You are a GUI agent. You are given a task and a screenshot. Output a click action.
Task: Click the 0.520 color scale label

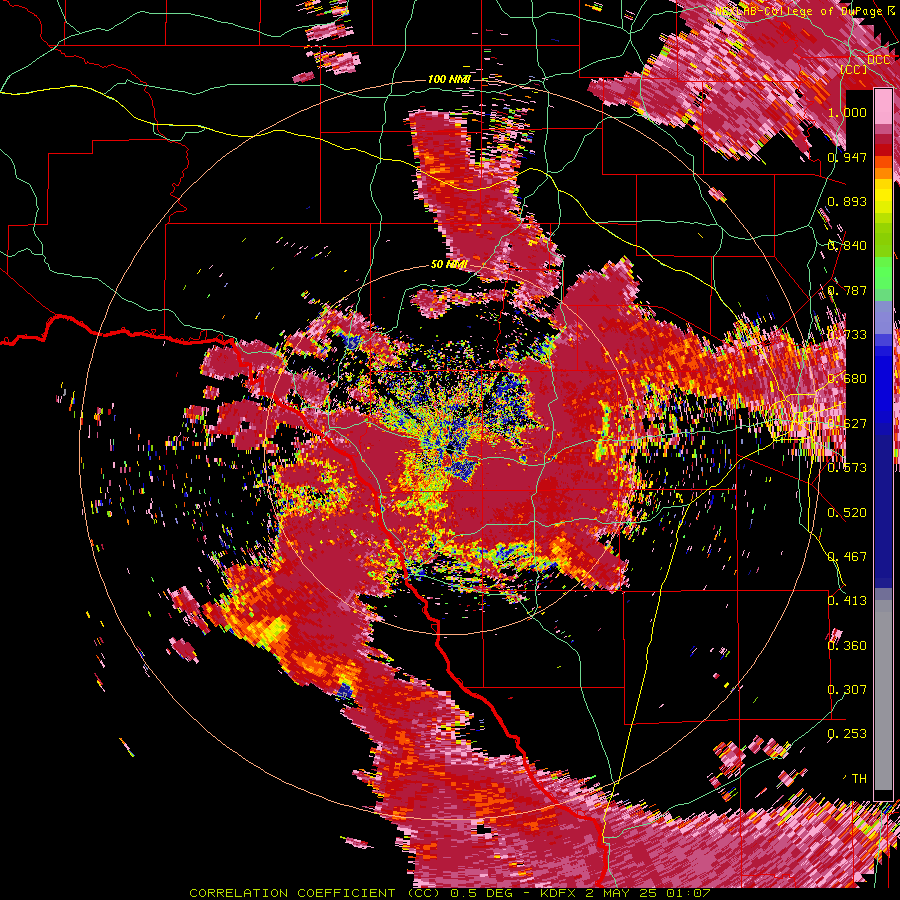click(847, 513)
